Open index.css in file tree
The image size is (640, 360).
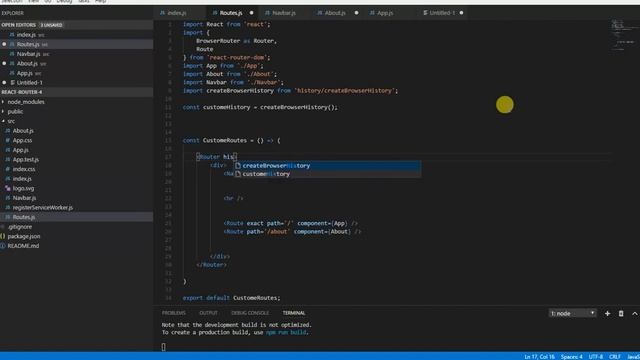click(24, 169)
